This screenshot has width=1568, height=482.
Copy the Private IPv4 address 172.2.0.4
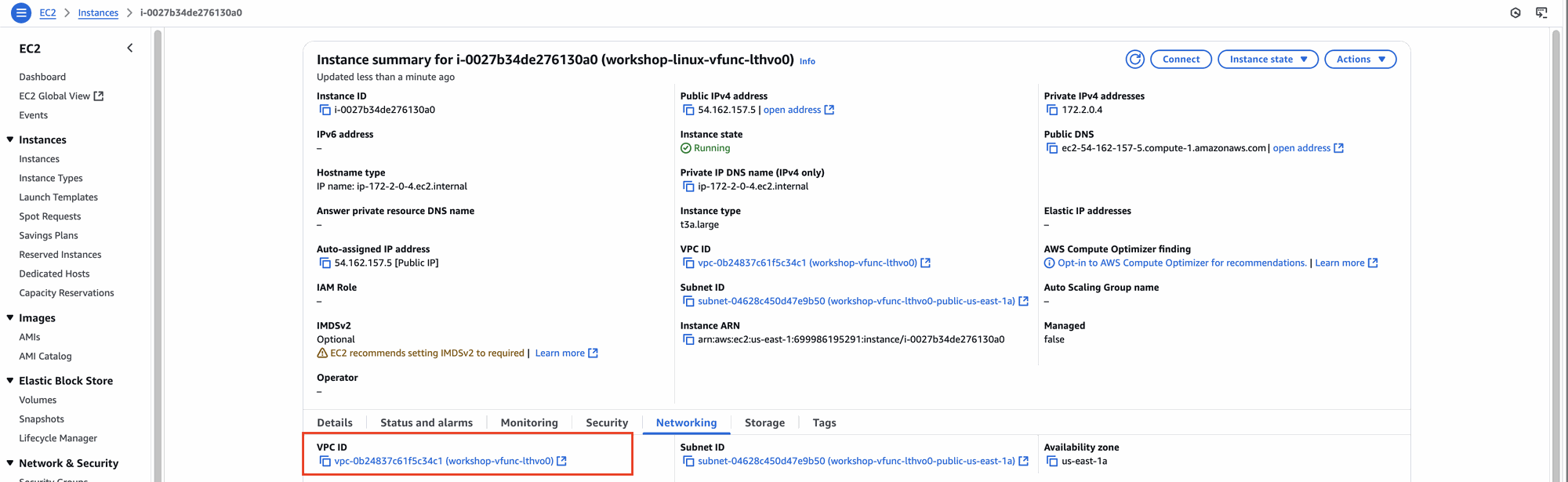pos(1052,110)
